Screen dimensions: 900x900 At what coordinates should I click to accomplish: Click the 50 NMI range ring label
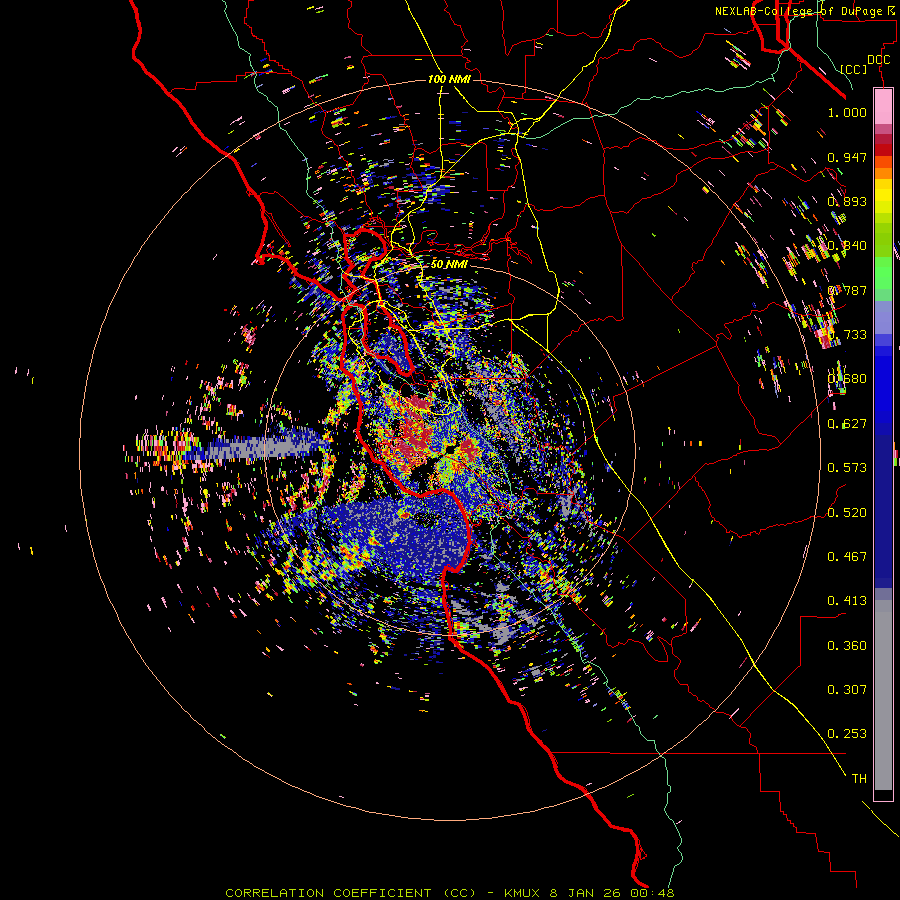click(x=449, y=264)
